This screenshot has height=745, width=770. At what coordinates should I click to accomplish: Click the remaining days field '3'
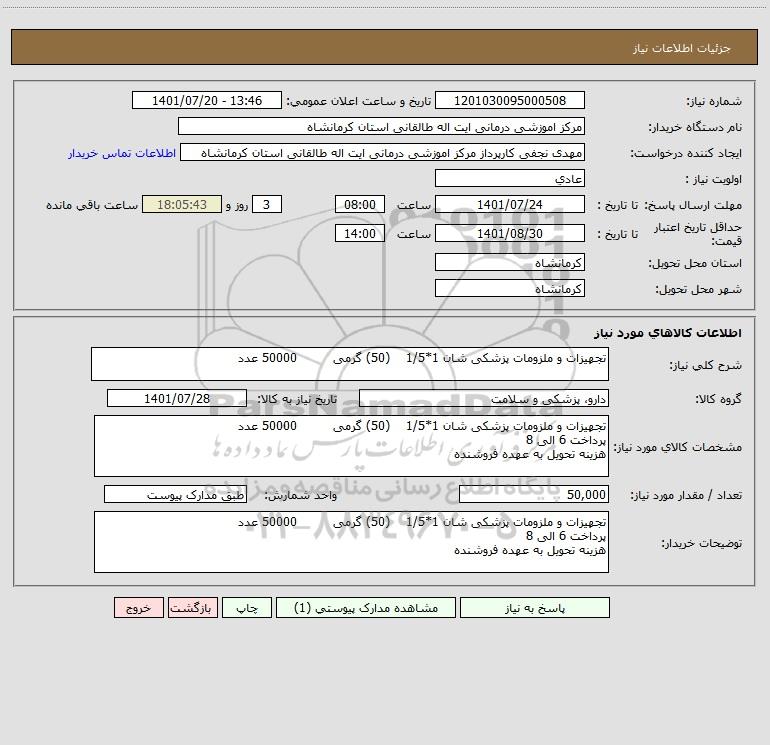[x=267, y=204]
